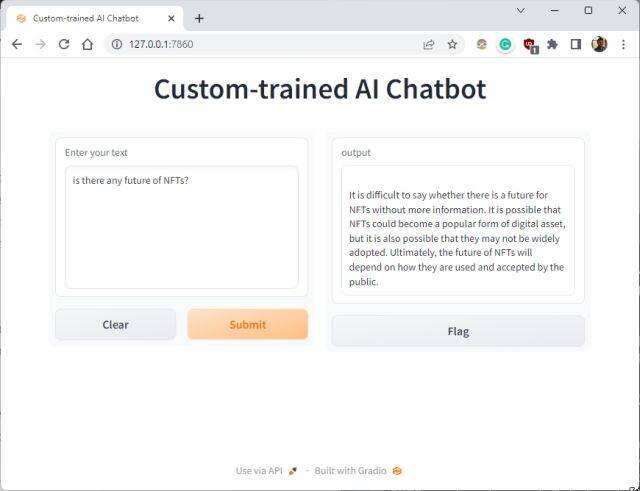Open the extensions puzzle menu
640x491 pixels.
point(553,44)
